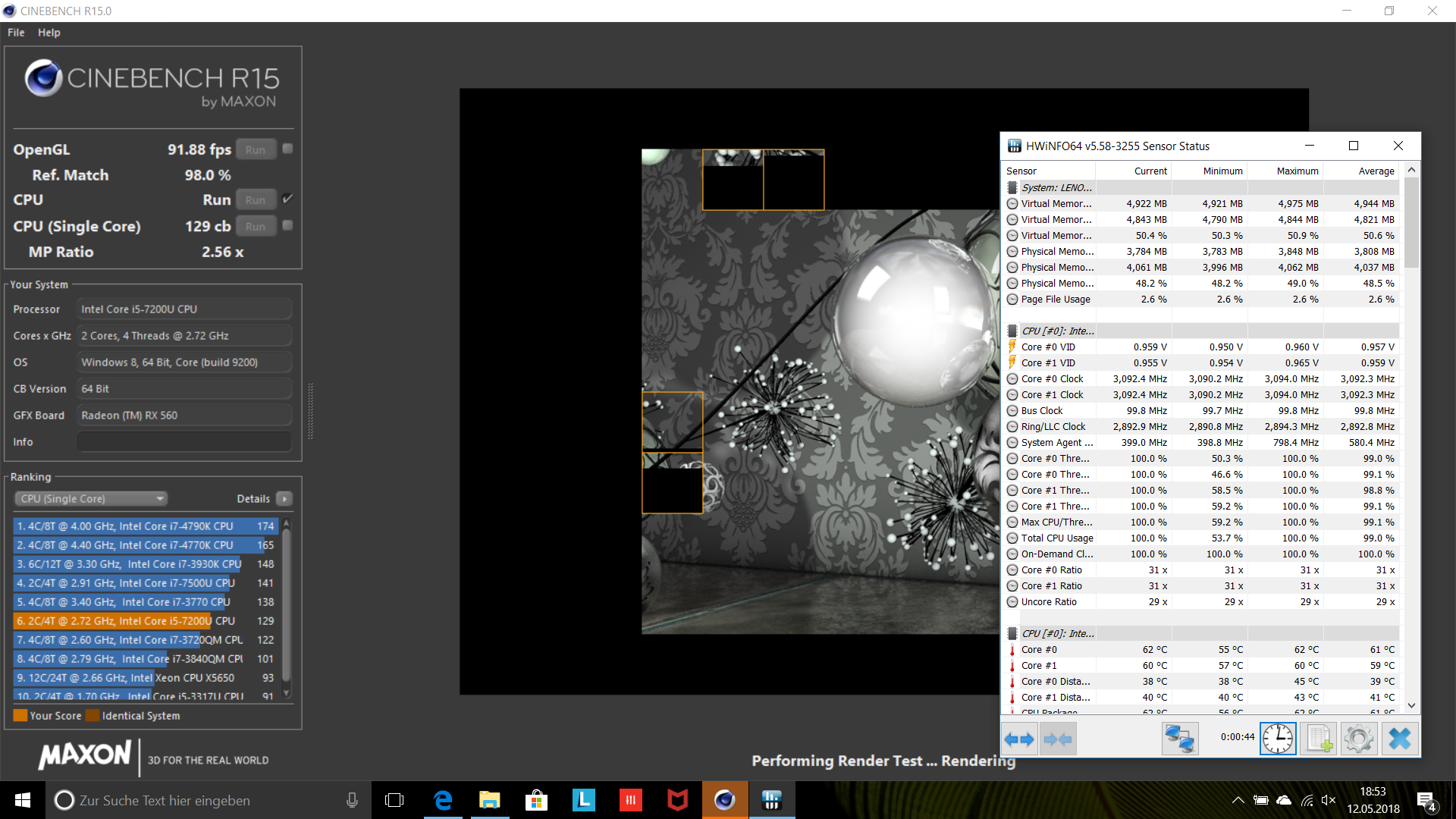Toggle the OpenGL test checkbox
Image resolution: width=1456 pixels, height=819 pixels.
287,149
